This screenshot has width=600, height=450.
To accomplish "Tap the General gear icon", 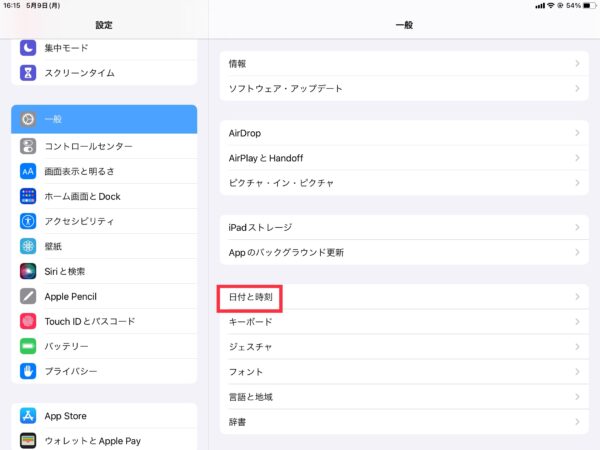I will coord(28,119).
